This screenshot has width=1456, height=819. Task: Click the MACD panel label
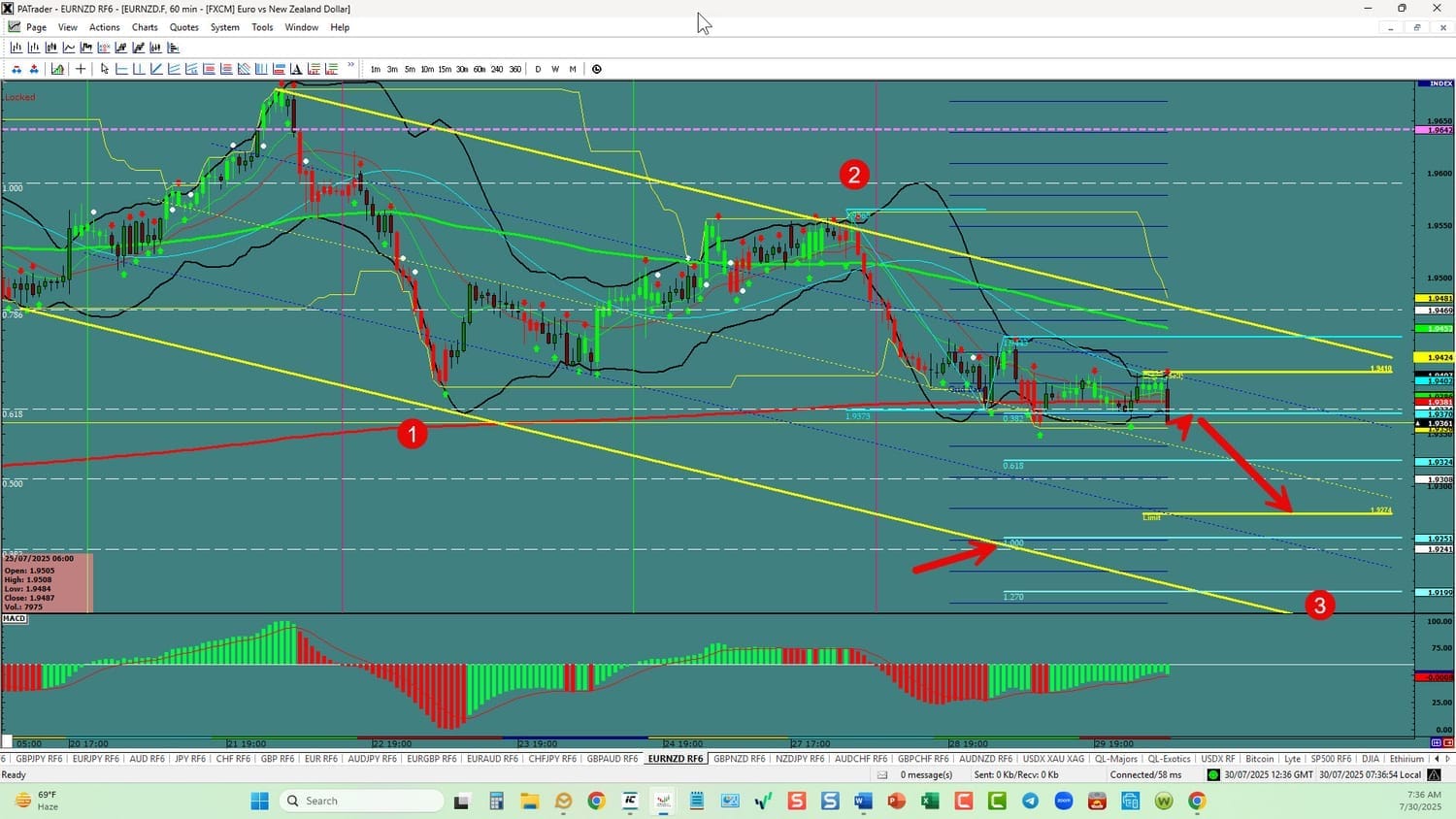pyautogui.click(x=15, y=618)
